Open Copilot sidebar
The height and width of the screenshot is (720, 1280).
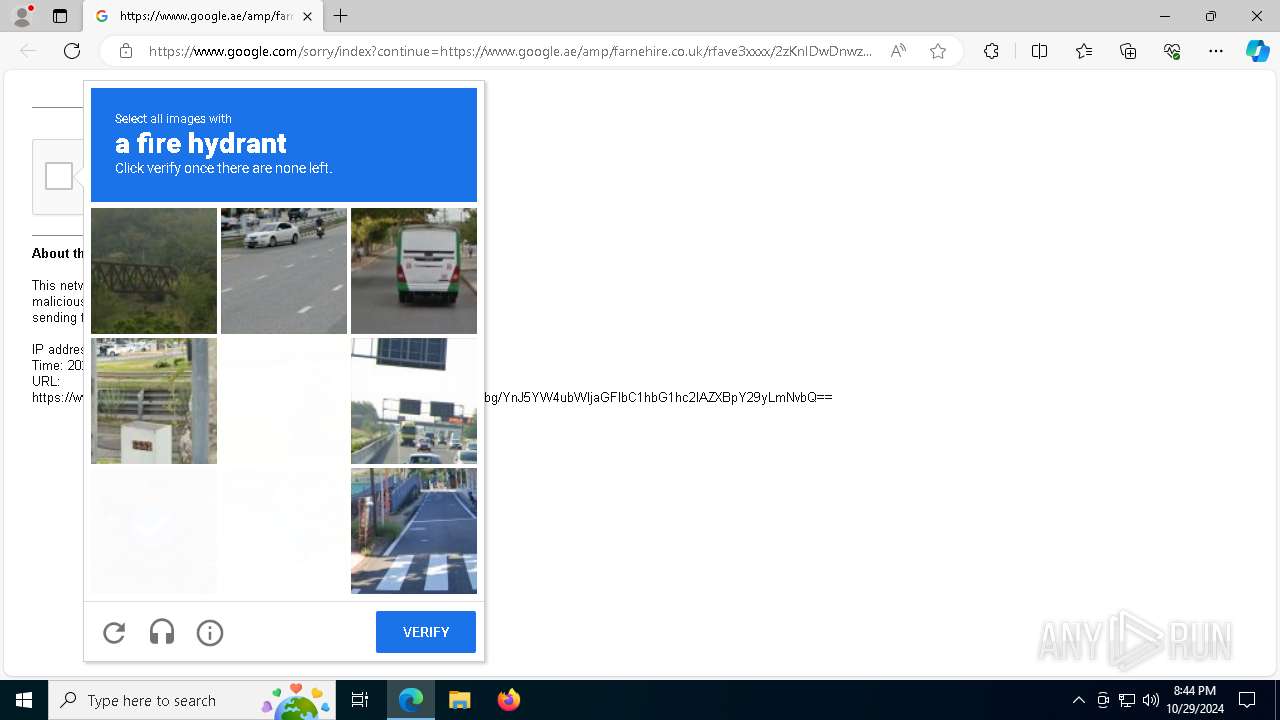(1257, 51)
